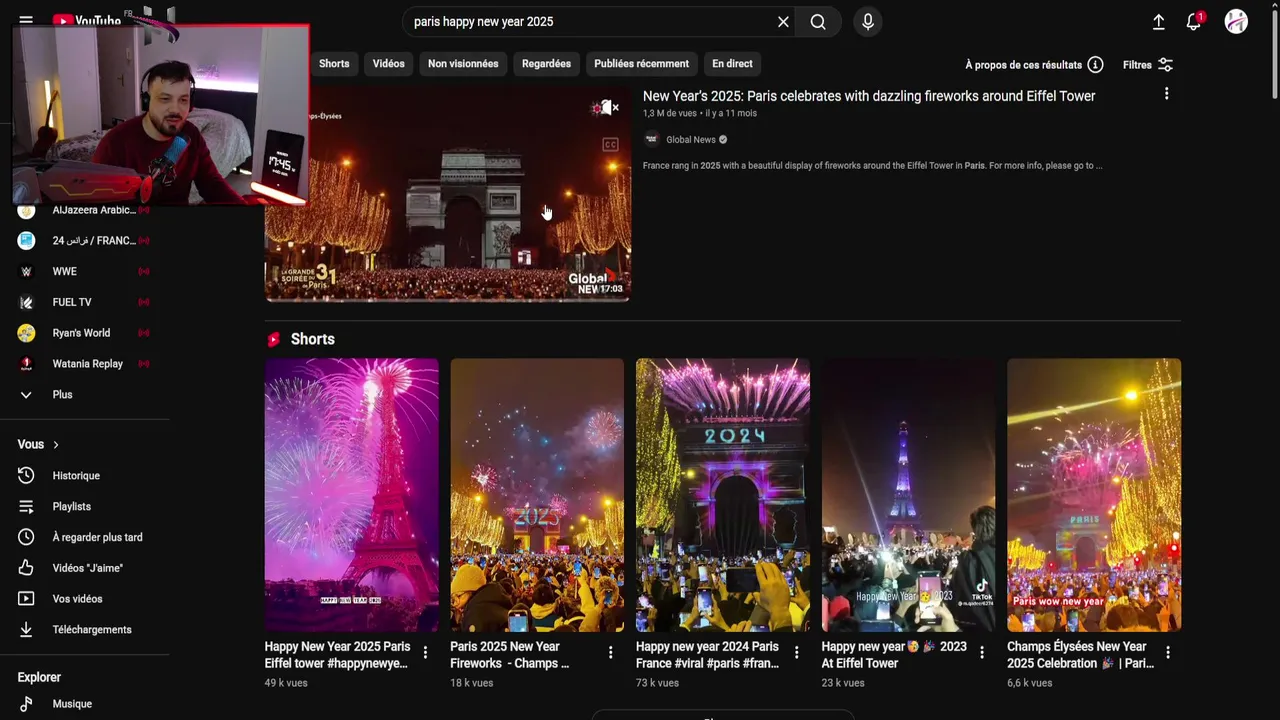Play Happy new year 2023 Eiffel Short
Viewport: 1280px width, 720px height.
pyautogui.click(x=908, y=495)
